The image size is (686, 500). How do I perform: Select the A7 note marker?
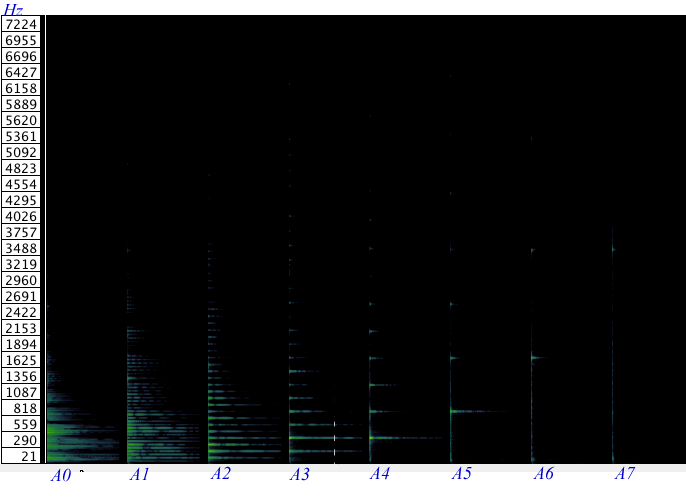624,473
